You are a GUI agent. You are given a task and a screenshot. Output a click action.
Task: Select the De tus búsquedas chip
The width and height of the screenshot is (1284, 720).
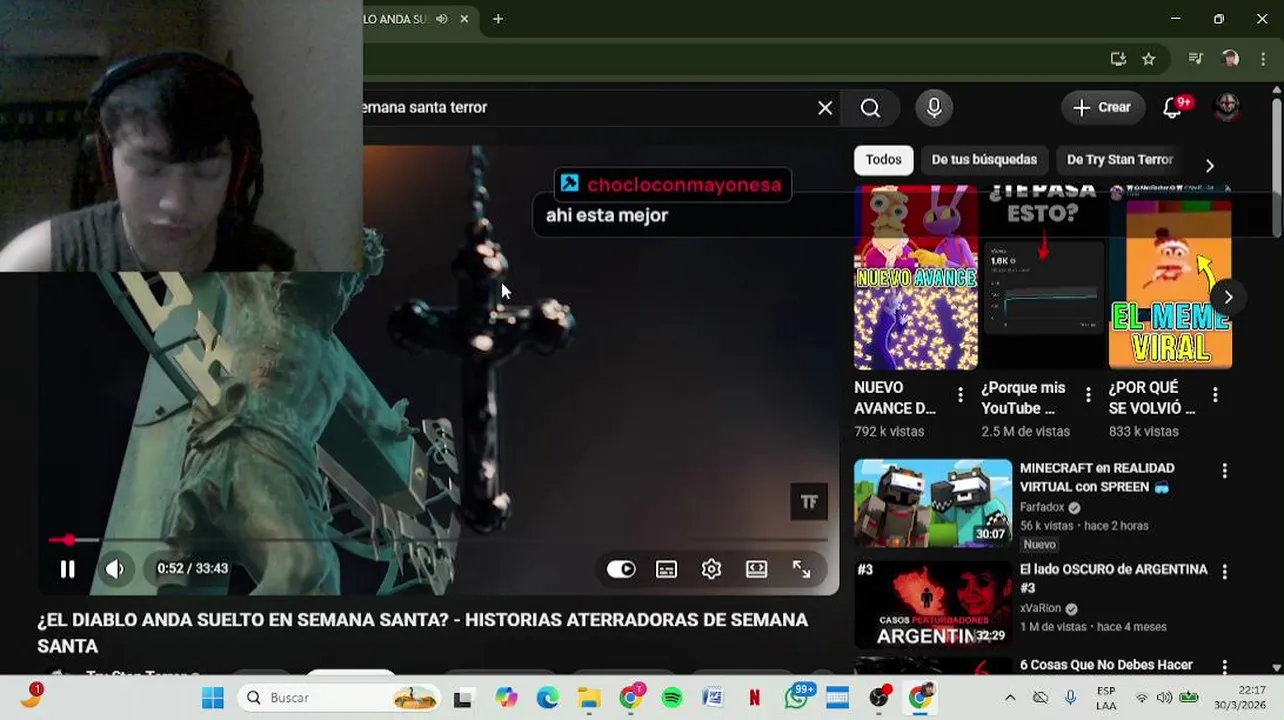coord(984,160)
